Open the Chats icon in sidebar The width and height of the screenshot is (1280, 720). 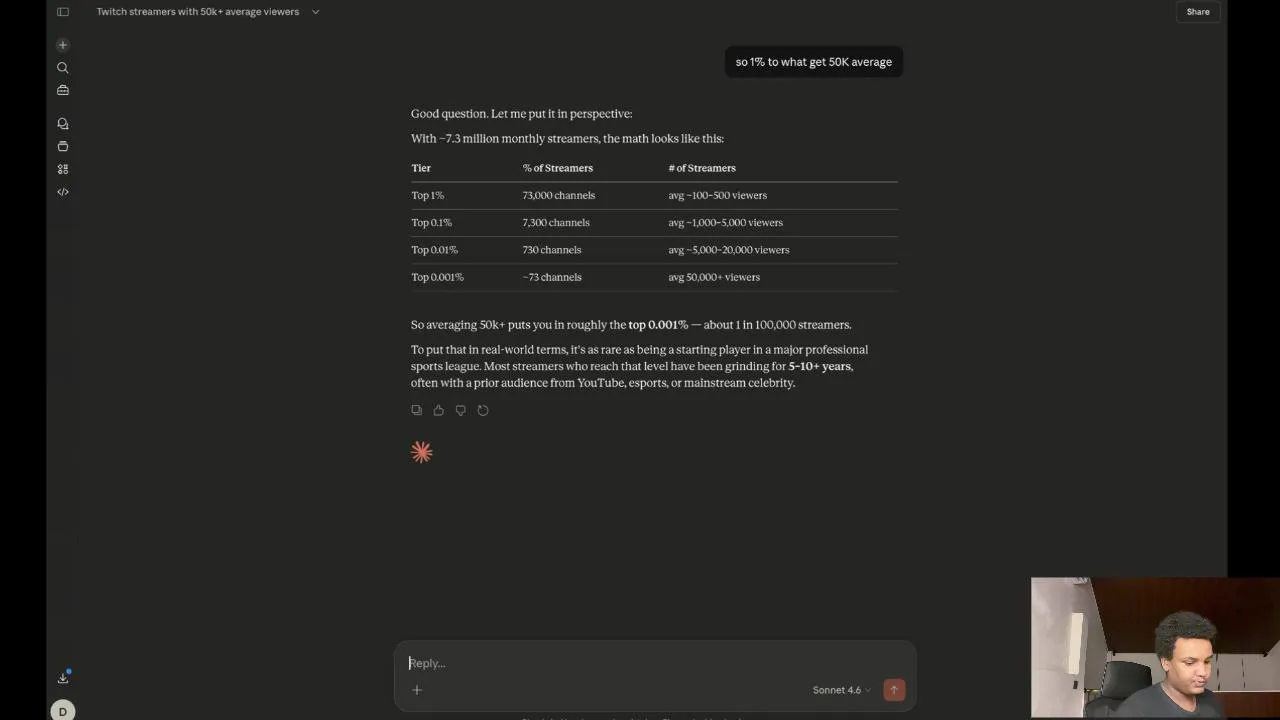click(x=63, y=124)
